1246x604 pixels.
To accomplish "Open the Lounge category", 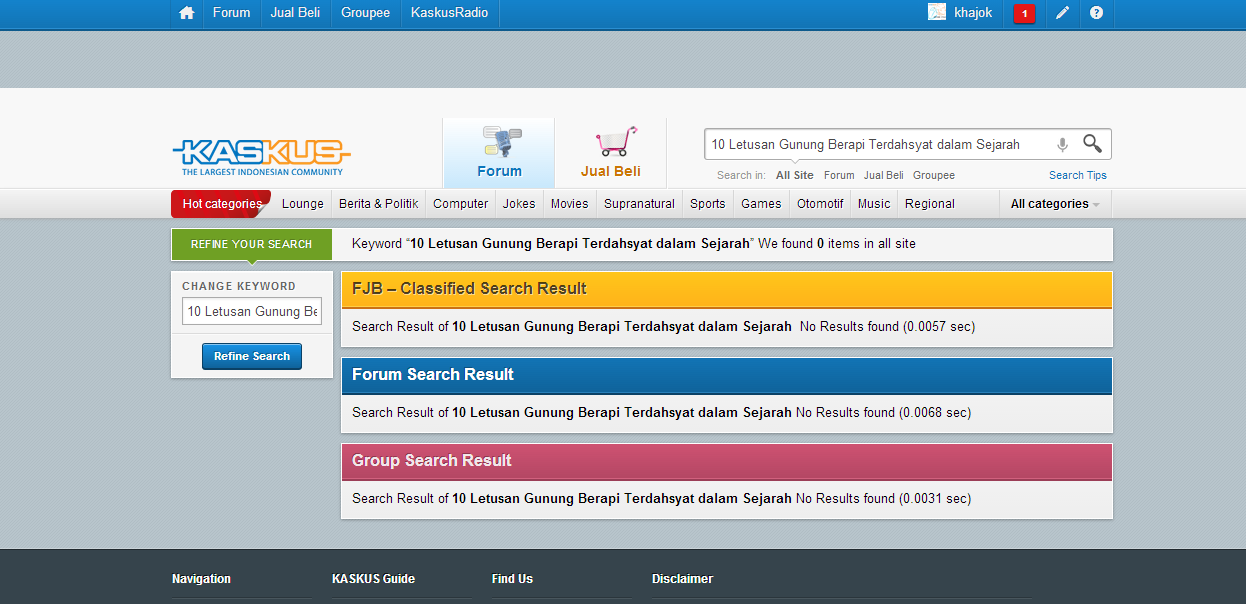I will 303,204.
